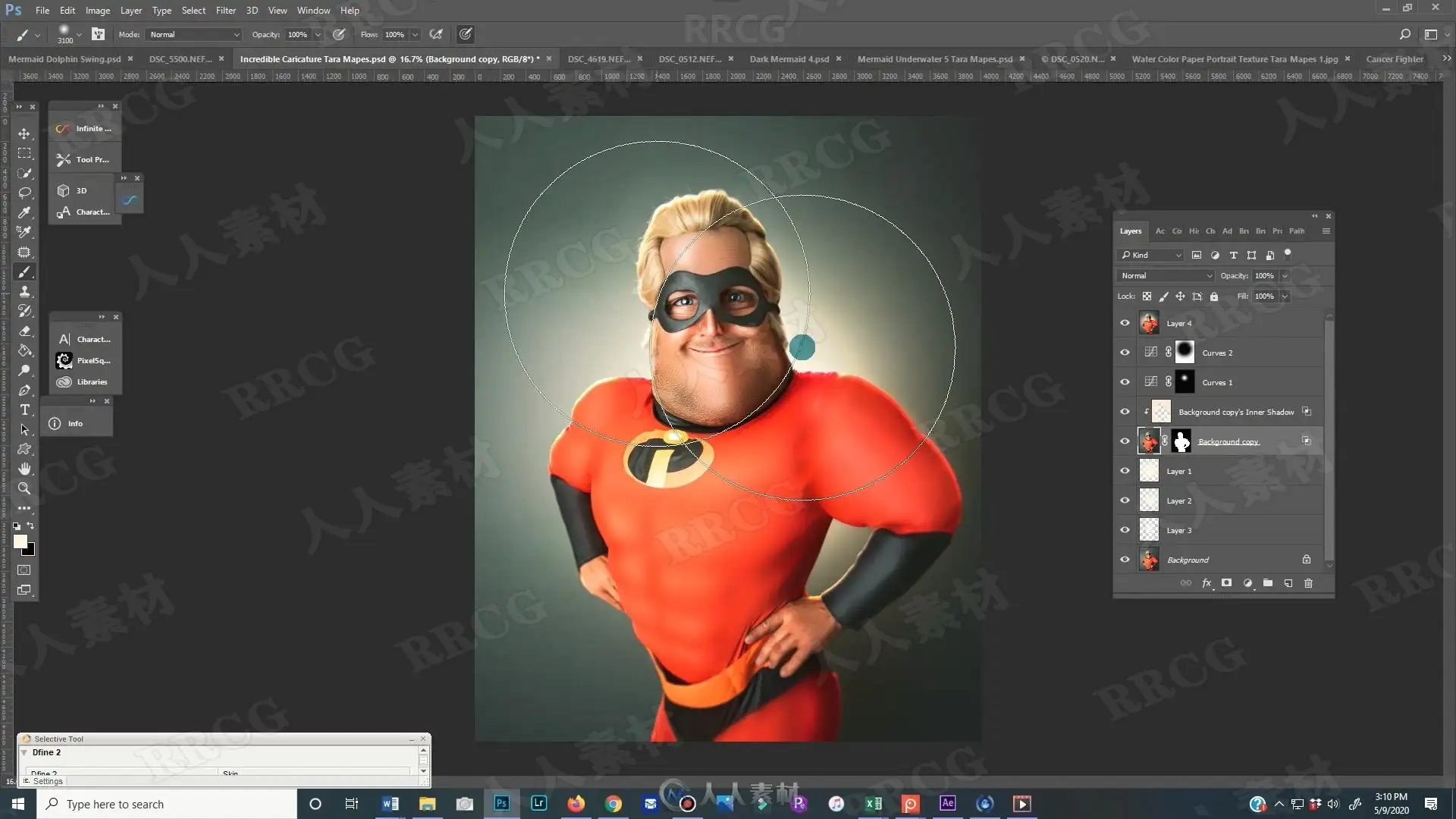Viewport: 1456px width, 819px height.
Task: Create a new layer
Action: pos(1288,583)
